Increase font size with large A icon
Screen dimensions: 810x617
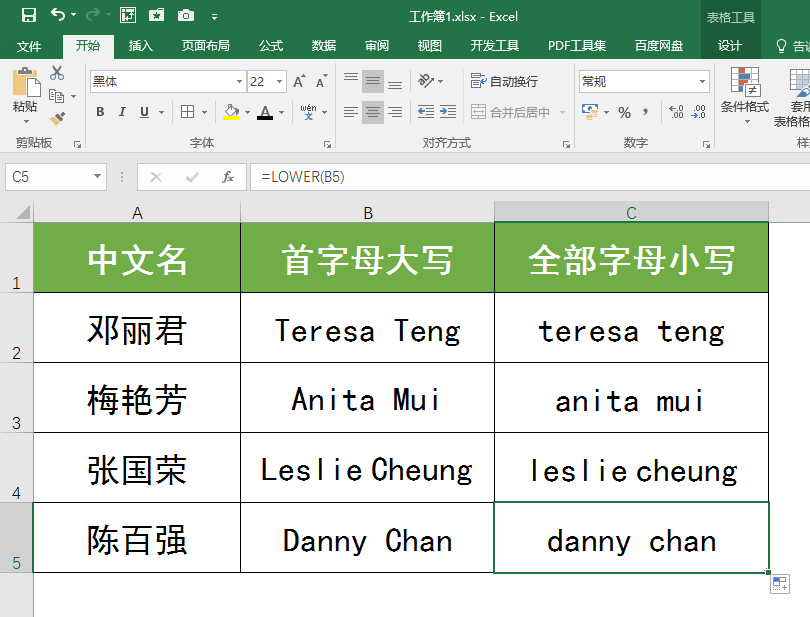point(299,81)
